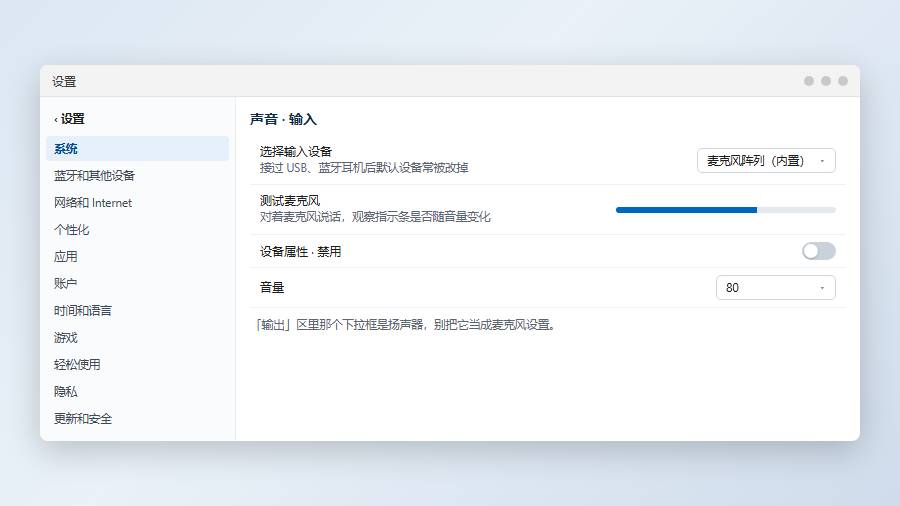The height and width of the screenshot is (506, 900).
Task: Select 系统 in the sidebar
Action: pyautogui.click(x=137, y=149)
